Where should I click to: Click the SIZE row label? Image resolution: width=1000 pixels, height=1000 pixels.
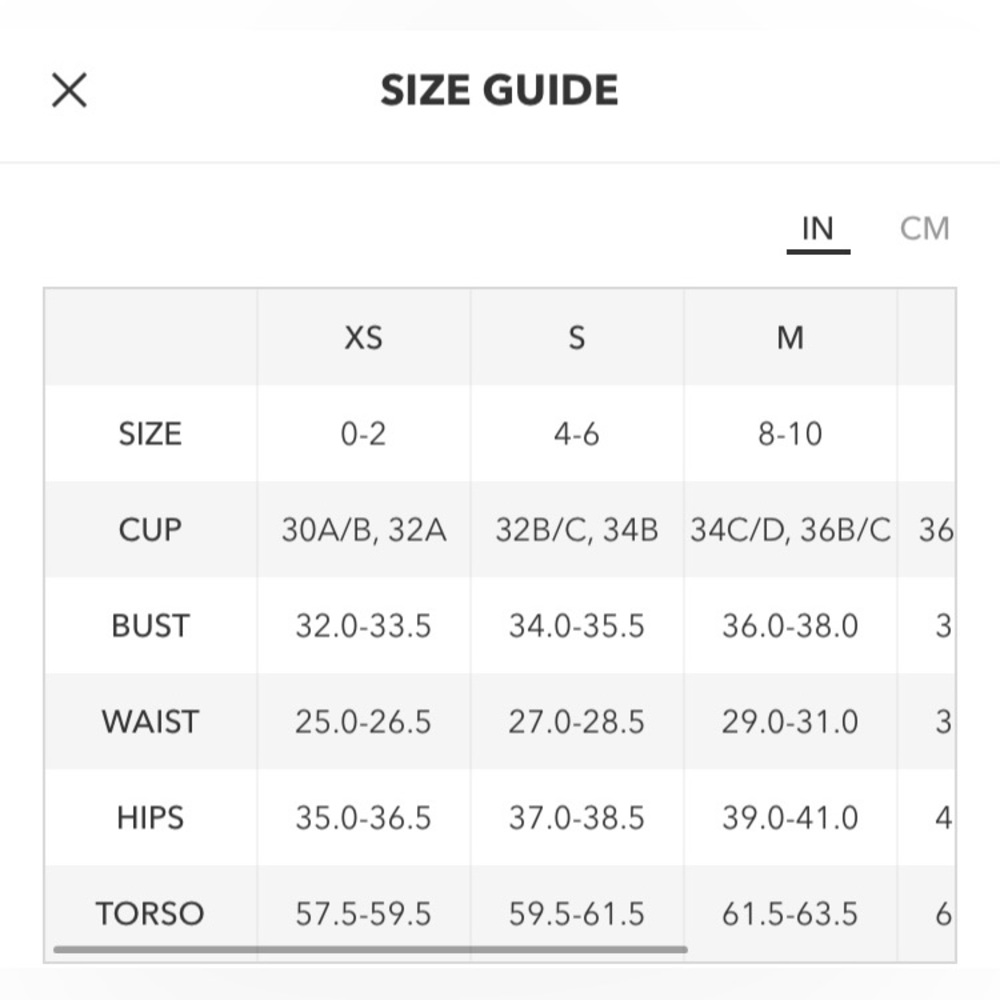click(x=150, y=434)
